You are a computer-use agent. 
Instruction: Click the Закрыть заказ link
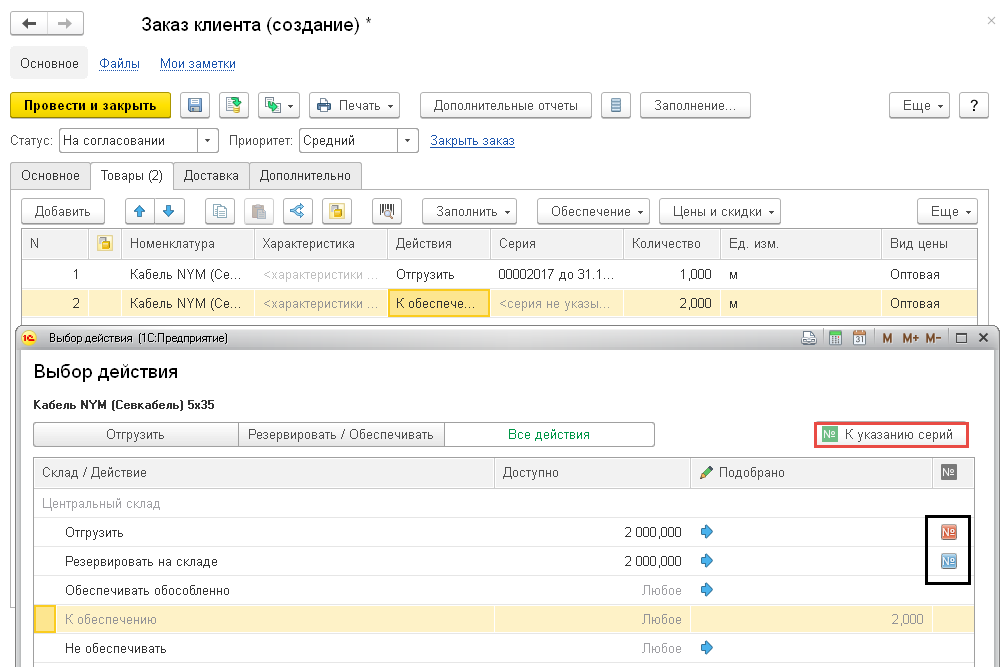click(x=472, y=141)
